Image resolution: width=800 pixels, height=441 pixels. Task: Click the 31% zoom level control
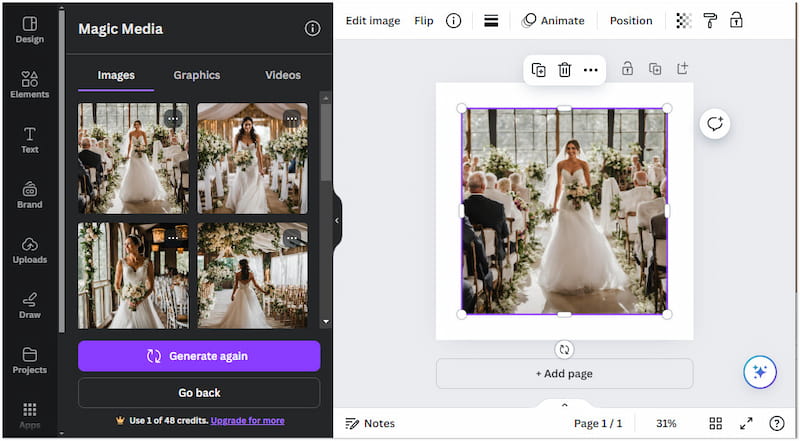(x=666, y=423)
